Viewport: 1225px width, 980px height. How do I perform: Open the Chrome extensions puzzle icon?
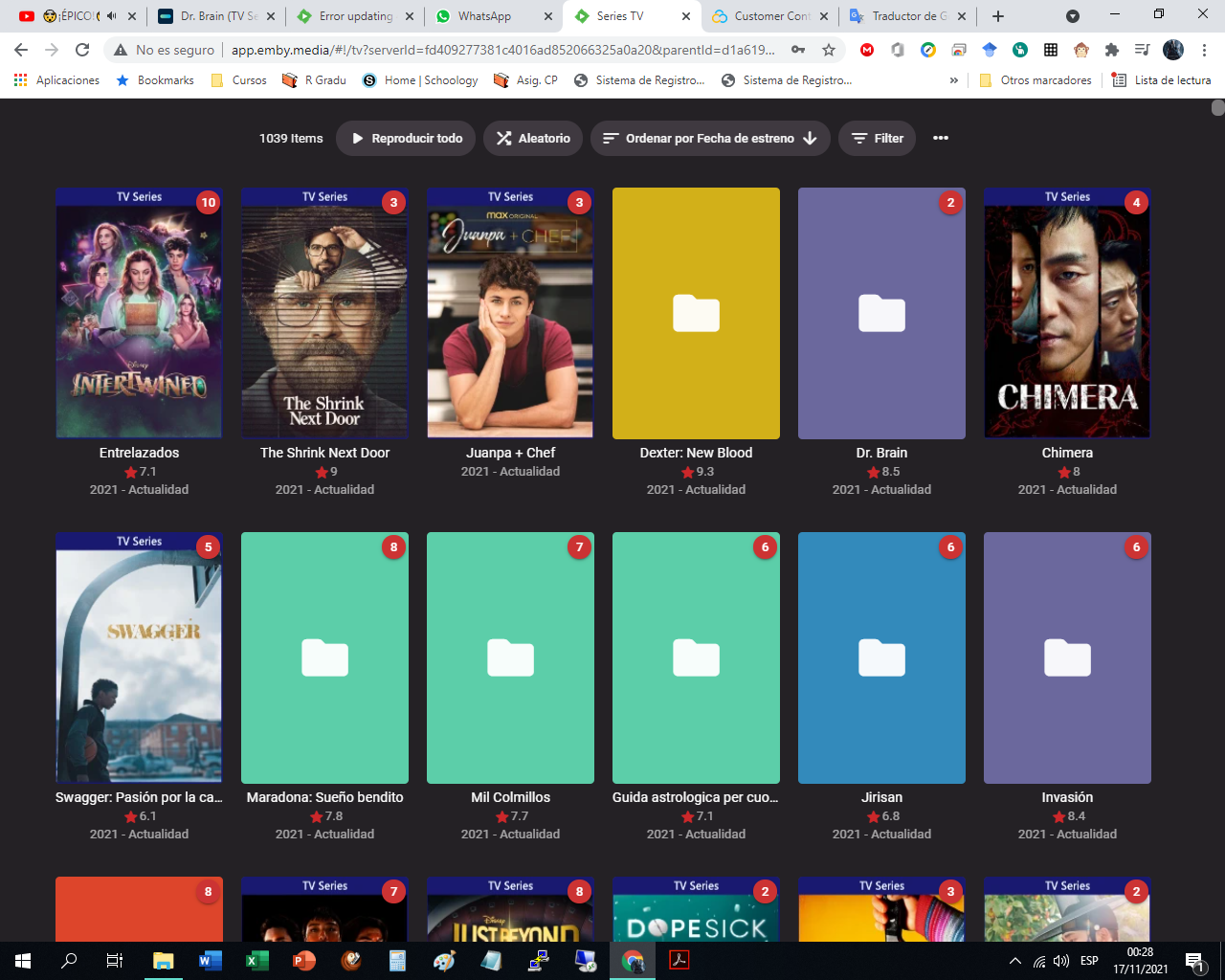(x=1111, y=50)
